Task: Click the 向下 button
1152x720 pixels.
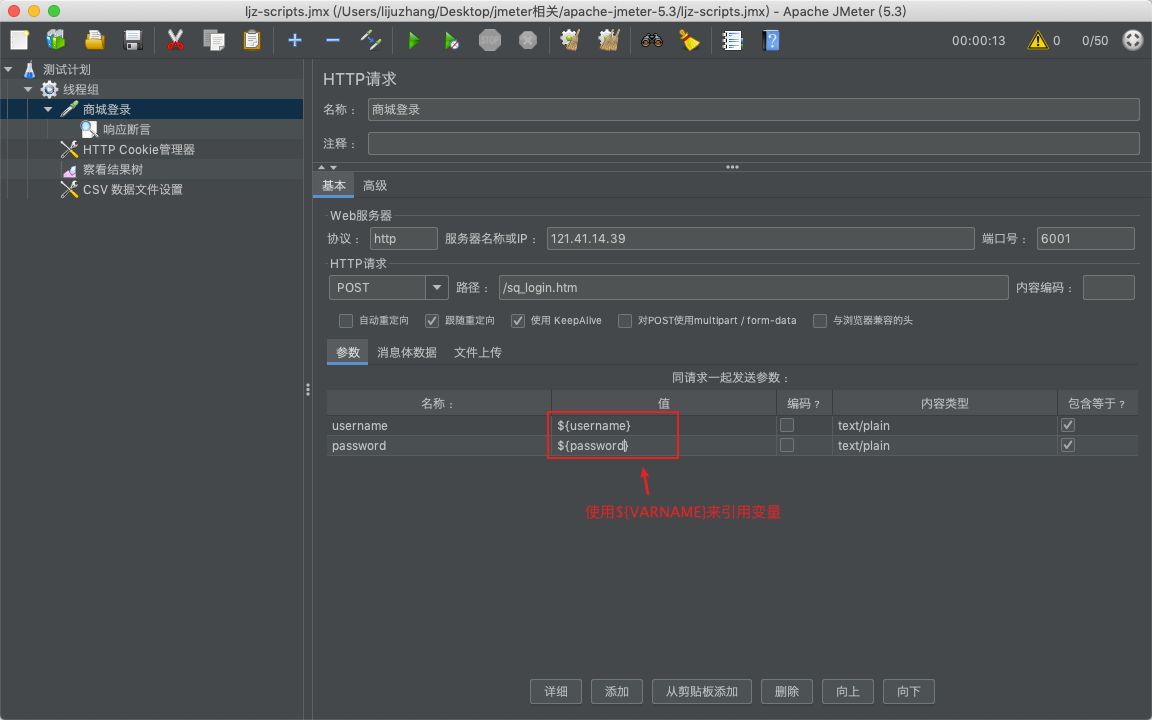Action: (909, 691)
